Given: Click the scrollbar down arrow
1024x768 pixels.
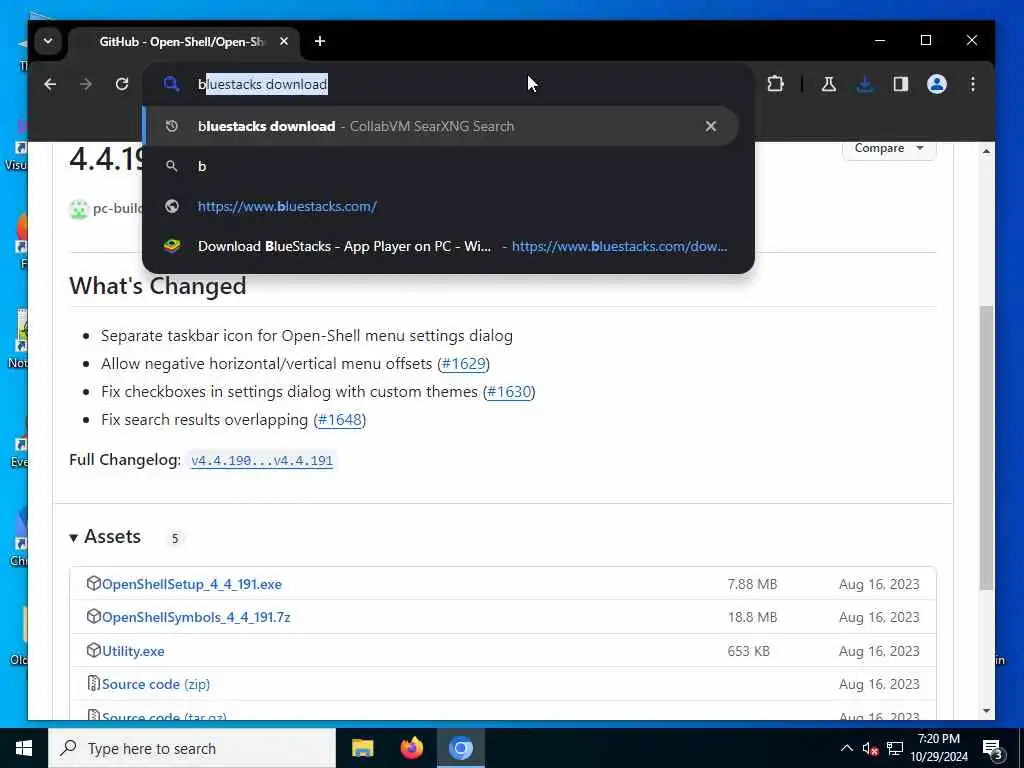Looking at the screenshot, I should coord(986,711).
